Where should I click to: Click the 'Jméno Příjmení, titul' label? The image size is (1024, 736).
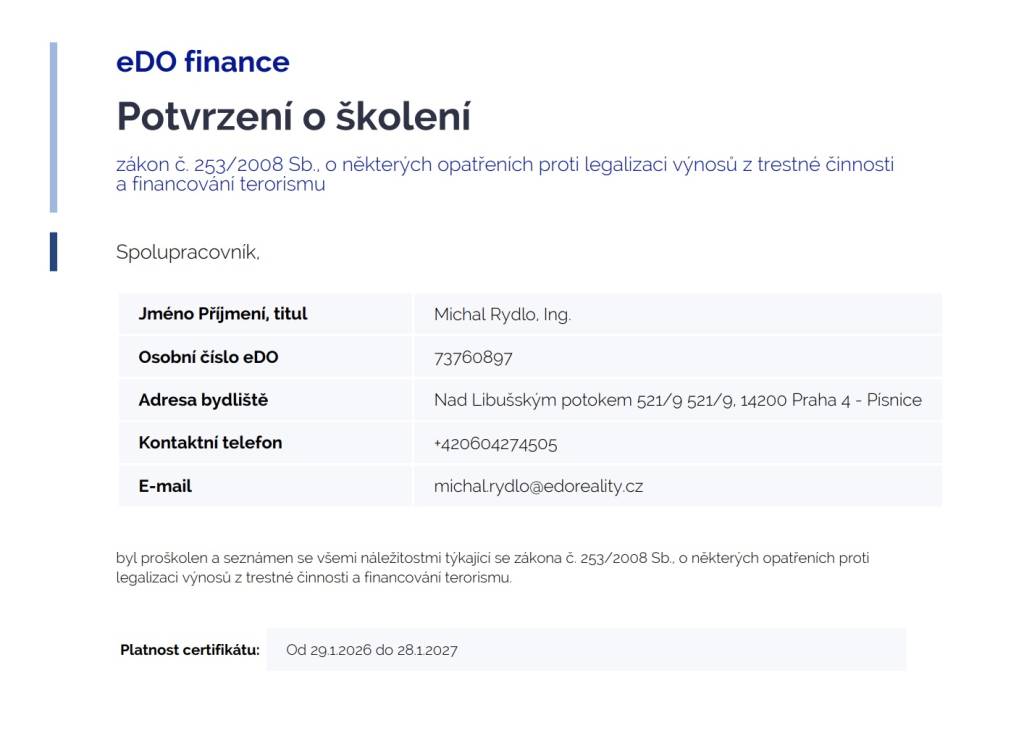(x=223, y=314)
